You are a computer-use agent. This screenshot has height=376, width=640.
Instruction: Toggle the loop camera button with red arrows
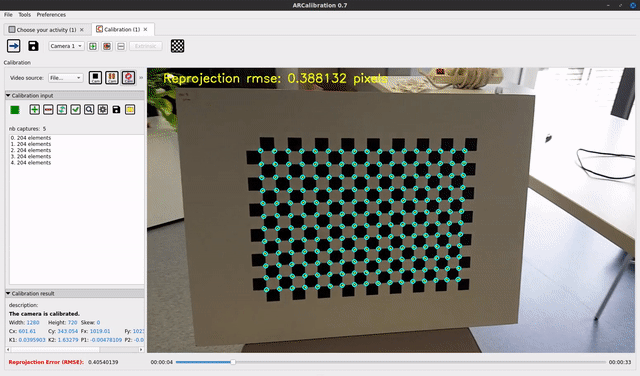(x=128, y=78)
